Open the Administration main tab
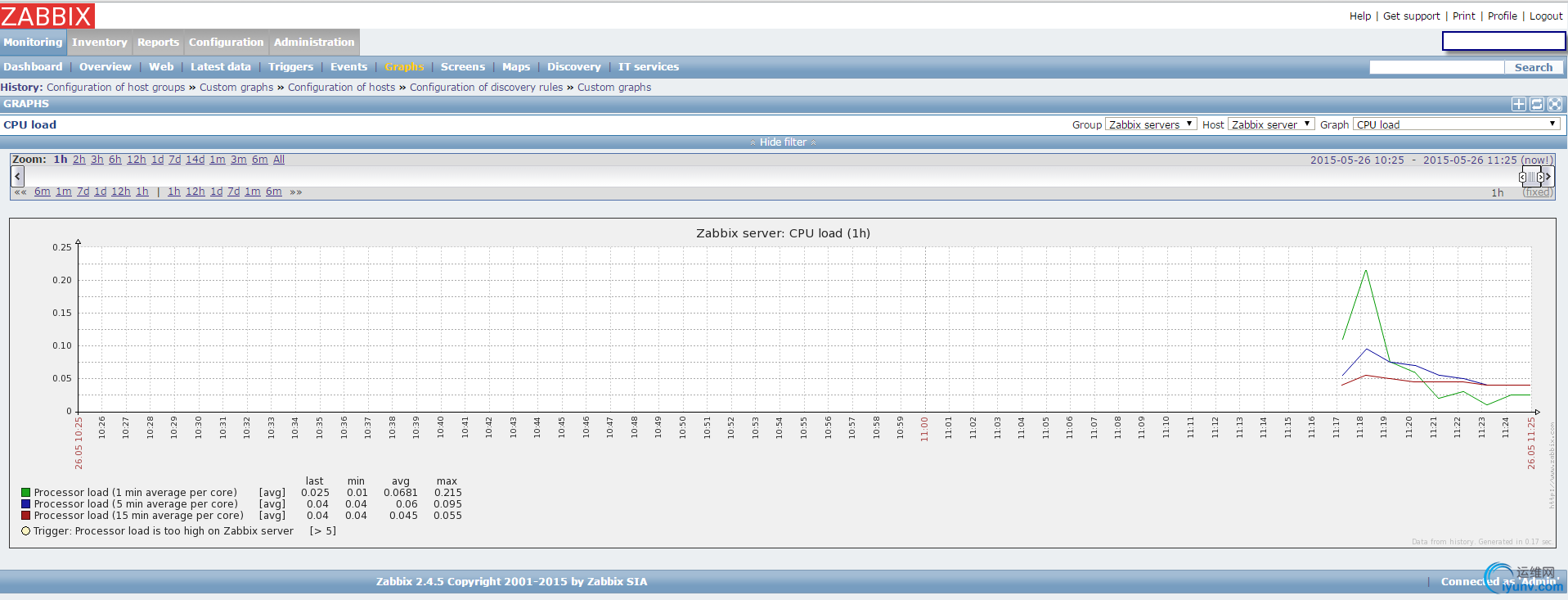1568x600 pixels. (314, 43)
